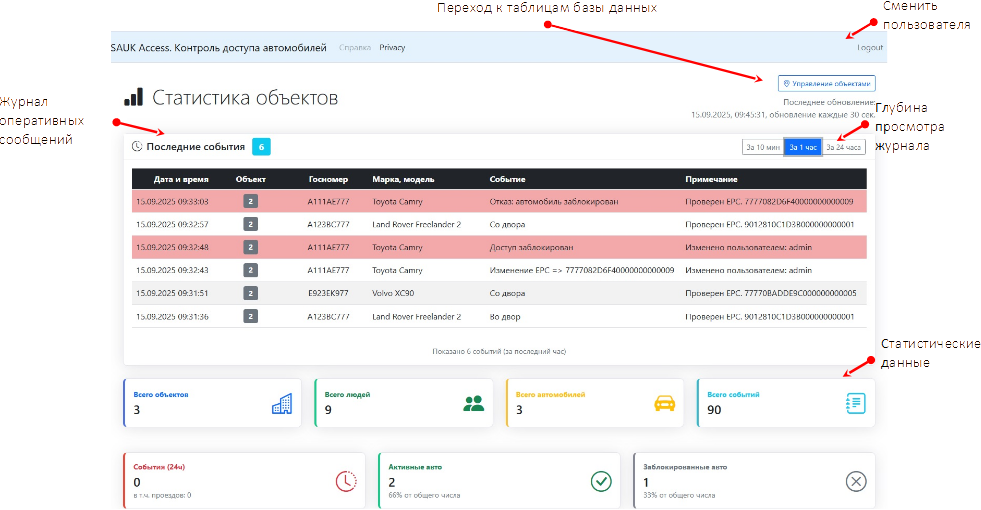Click the X circle icon in Заблокированные авто card

coord(856,481)
